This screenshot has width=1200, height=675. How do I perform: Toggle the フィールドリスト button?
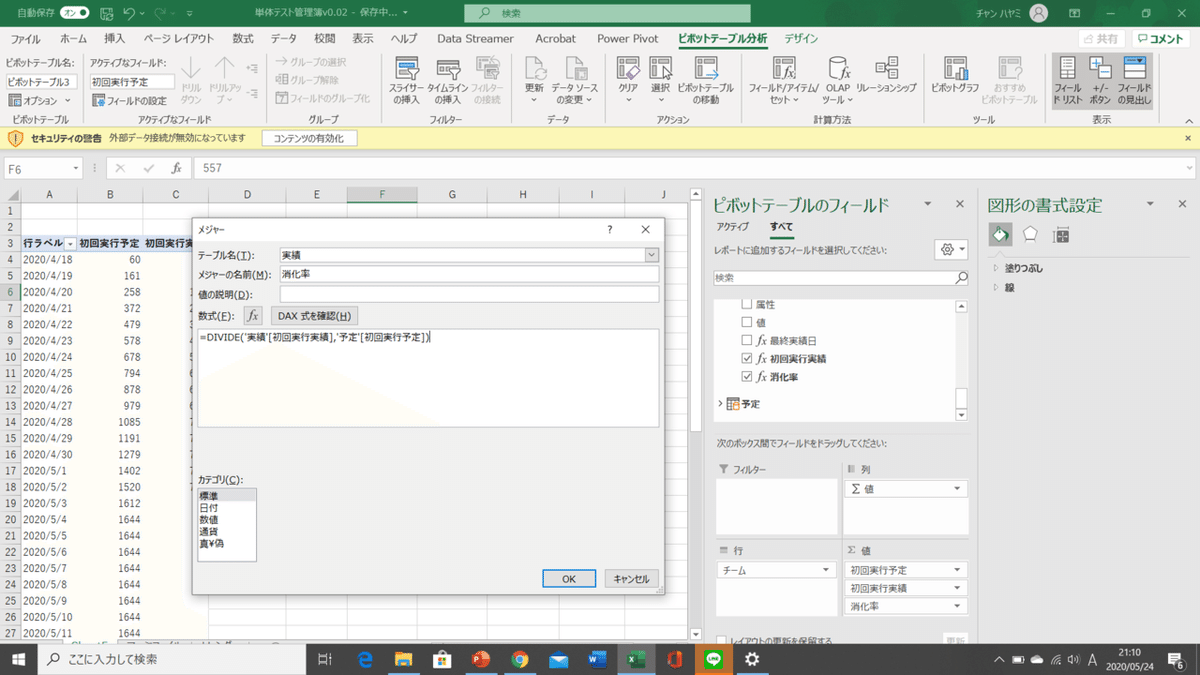[x=1067, y=81]
